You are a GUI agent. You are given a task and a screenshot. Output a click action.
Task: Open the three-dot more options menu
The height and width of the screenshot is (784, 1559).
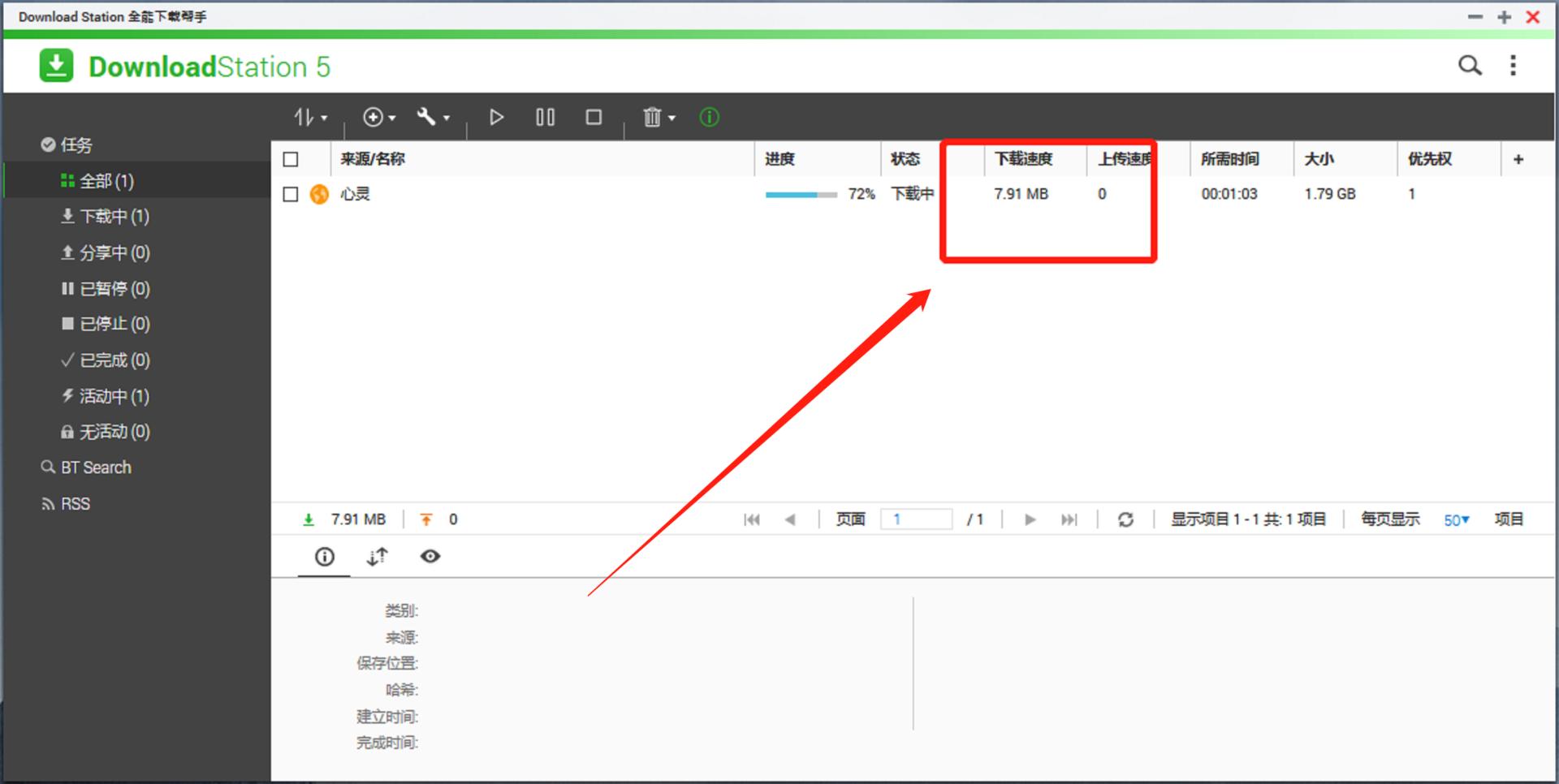coord(1513,66)
